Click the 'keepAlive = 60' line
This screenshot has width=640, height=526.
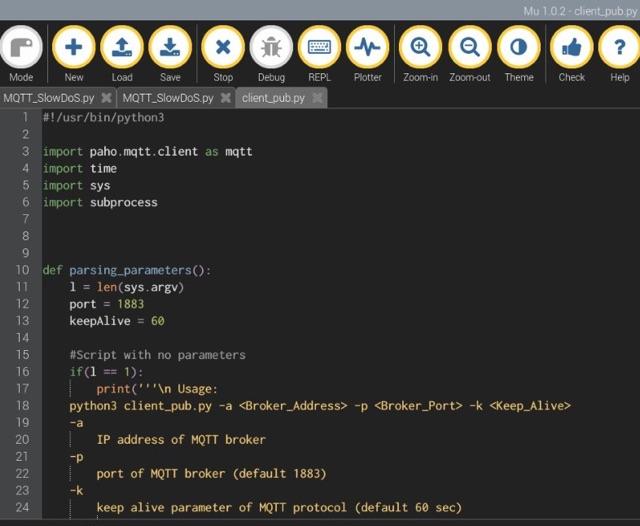point(117,321)
